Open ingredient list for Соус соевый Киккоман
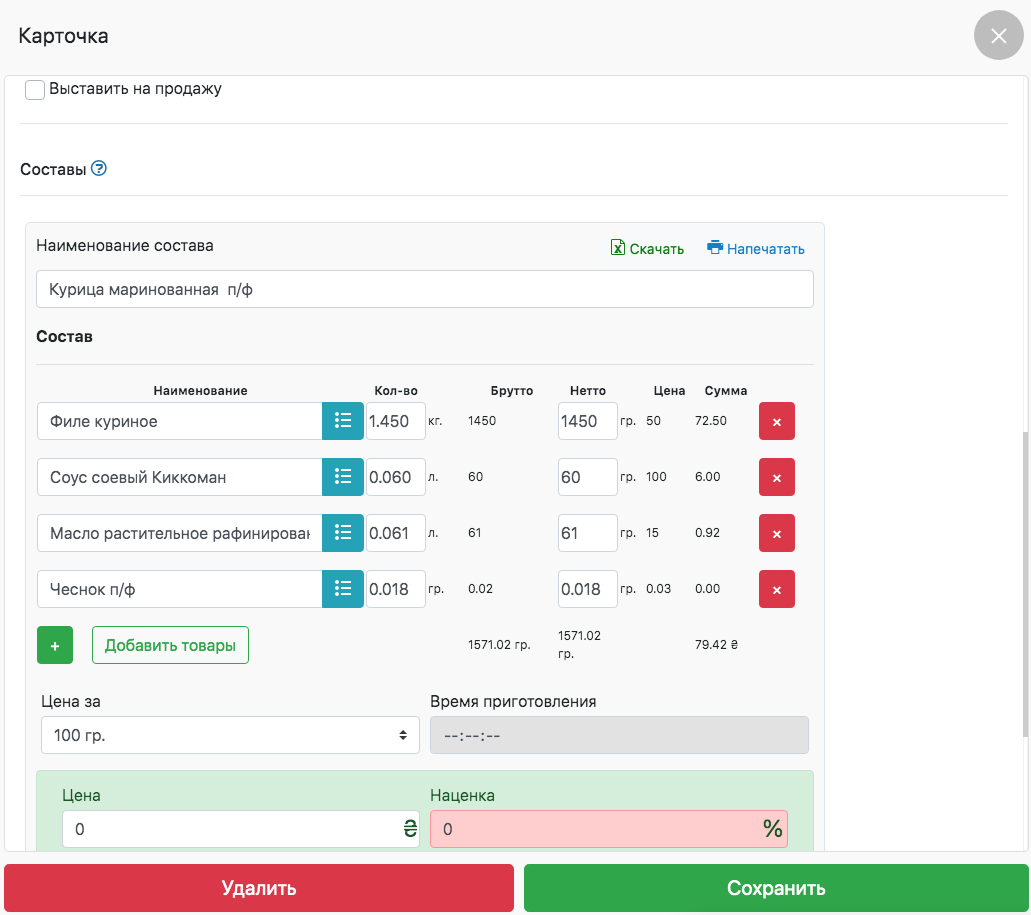The width and height of the screenshot is (1031, 915). point(343,477)
